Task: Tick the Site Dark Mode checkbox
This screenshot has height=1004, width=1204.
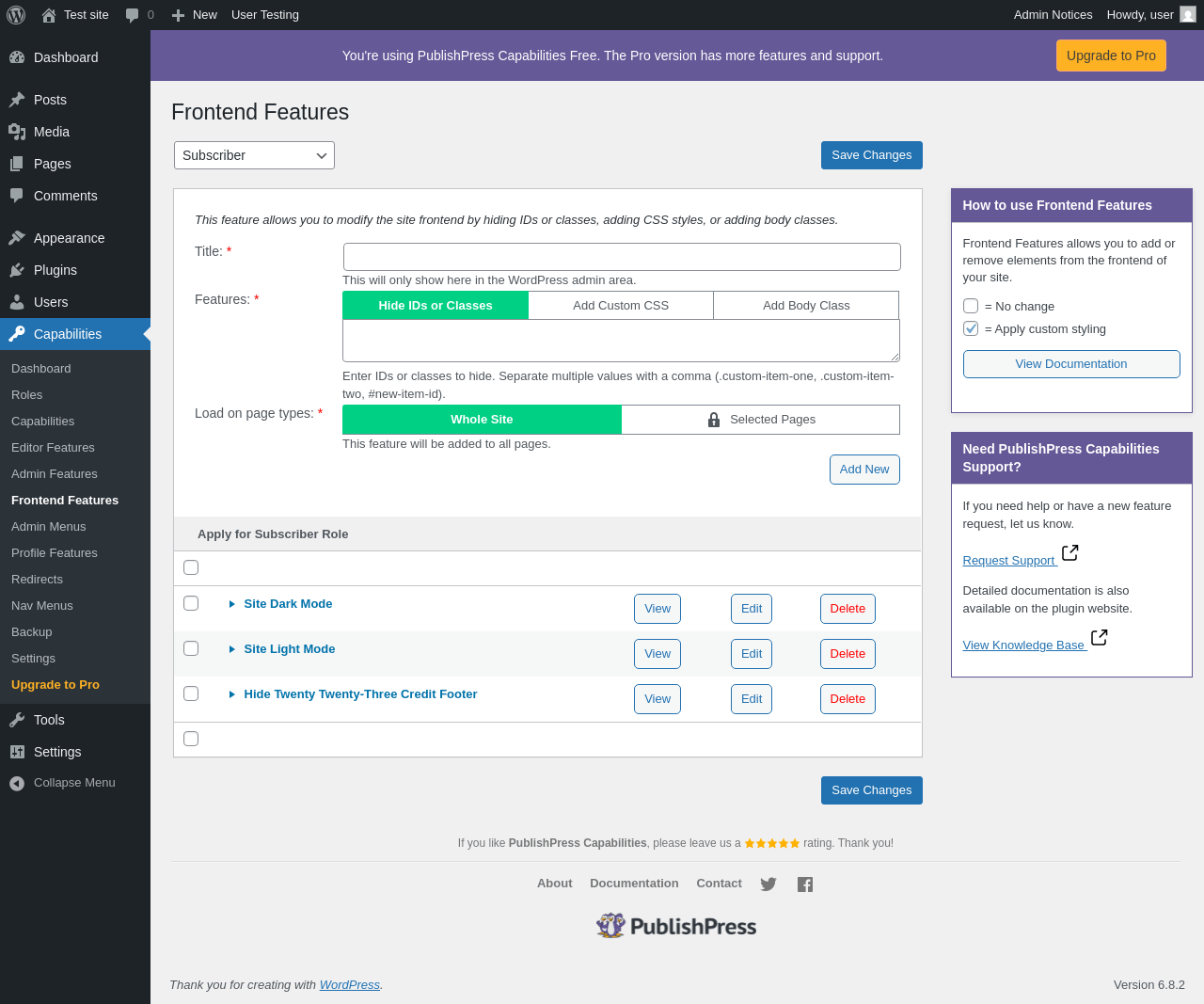Action: (191, 603)
